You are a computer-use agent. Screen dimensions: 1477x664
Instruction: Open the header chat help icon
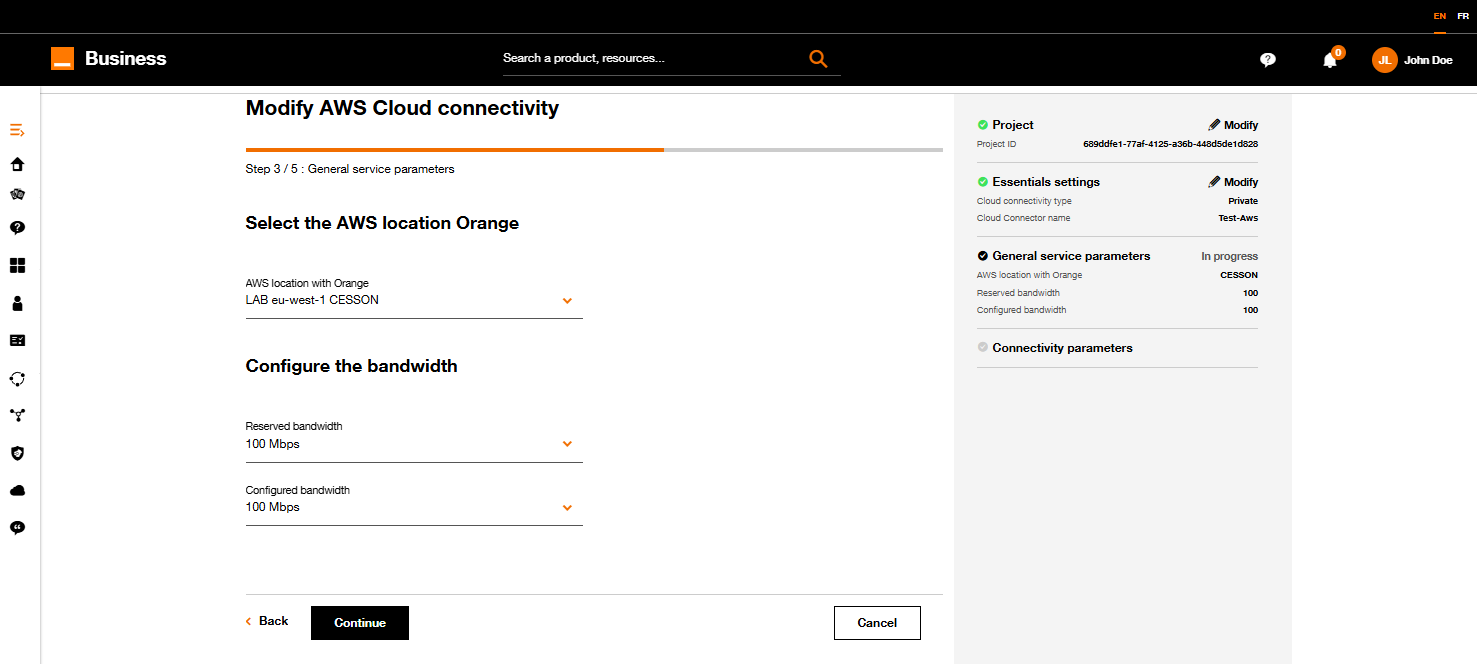1268,60
